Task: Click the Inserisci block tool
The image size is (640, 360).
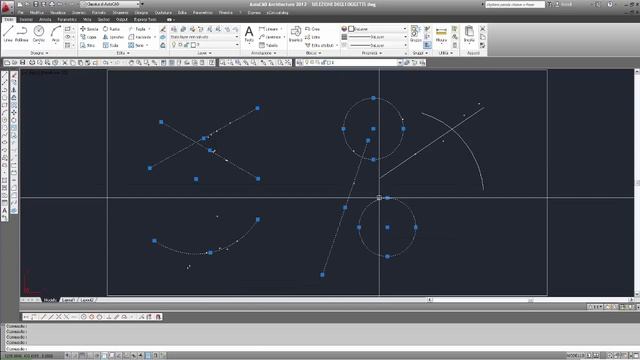Action: [296, 33]
